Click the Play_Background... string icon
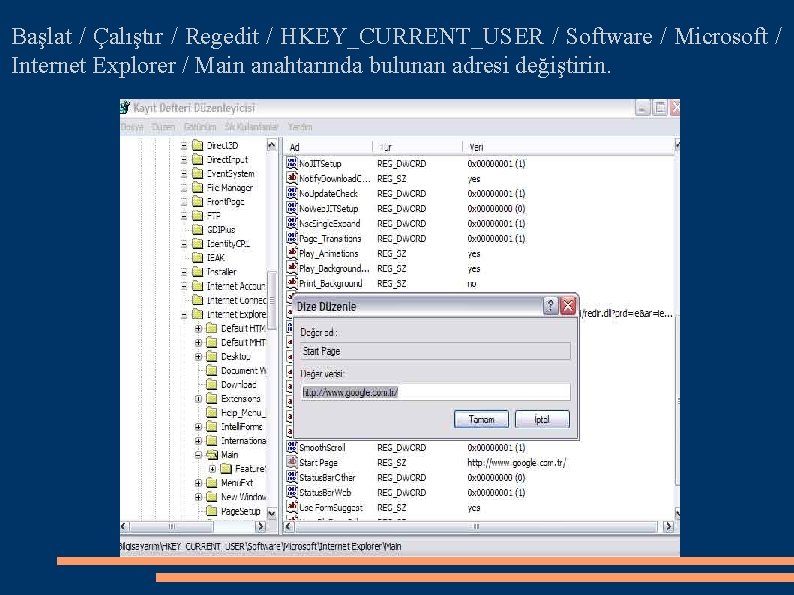Image resolution: width=794 pixels, height=595 pixels. 292,268
